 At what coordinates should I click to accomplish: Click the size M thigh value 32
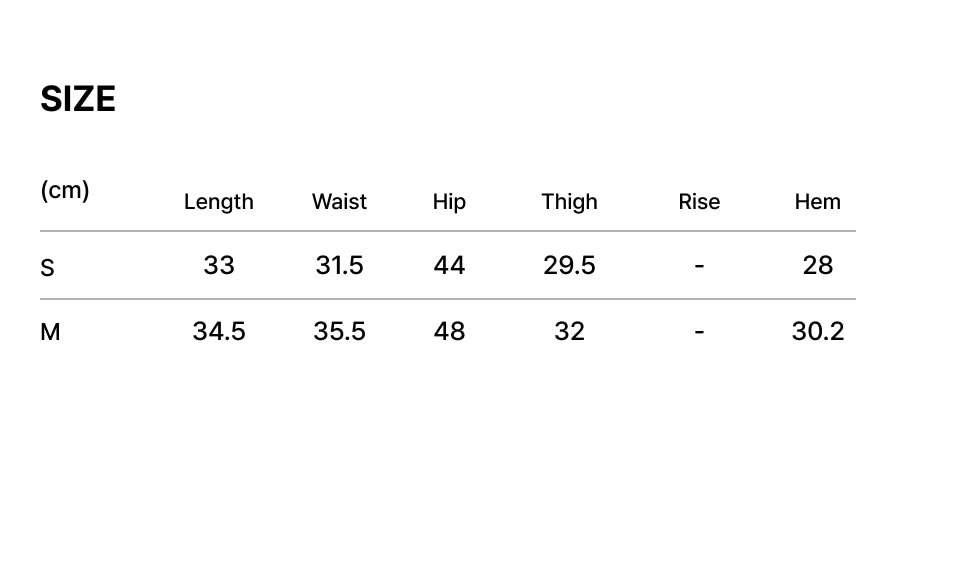pyautogui.click(x=569, y=331)
